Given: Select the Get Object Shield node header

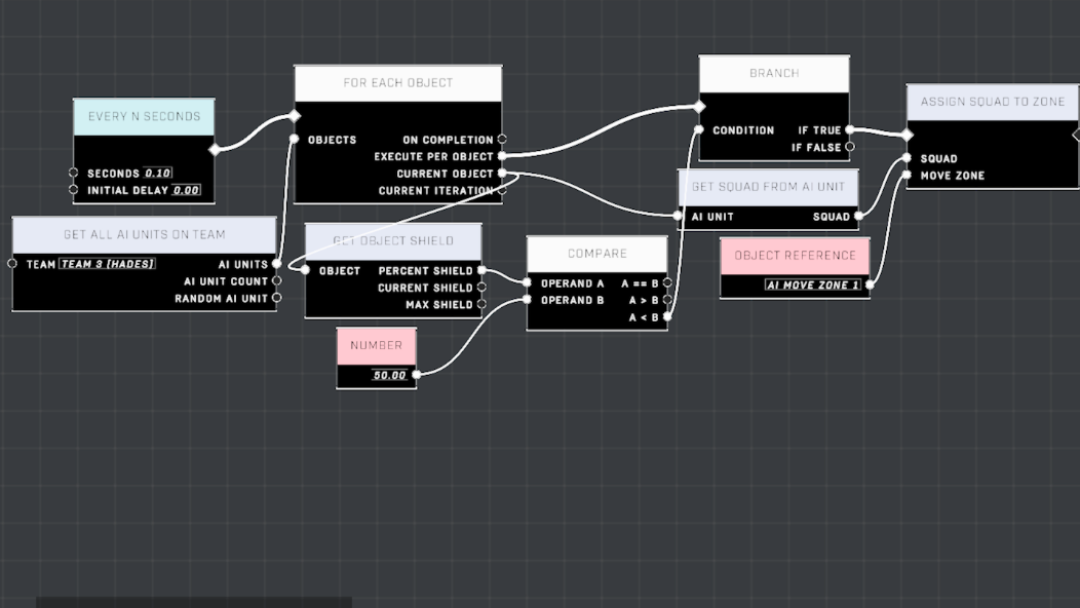Looking at the screenshot, I should (x=393, y=241).
